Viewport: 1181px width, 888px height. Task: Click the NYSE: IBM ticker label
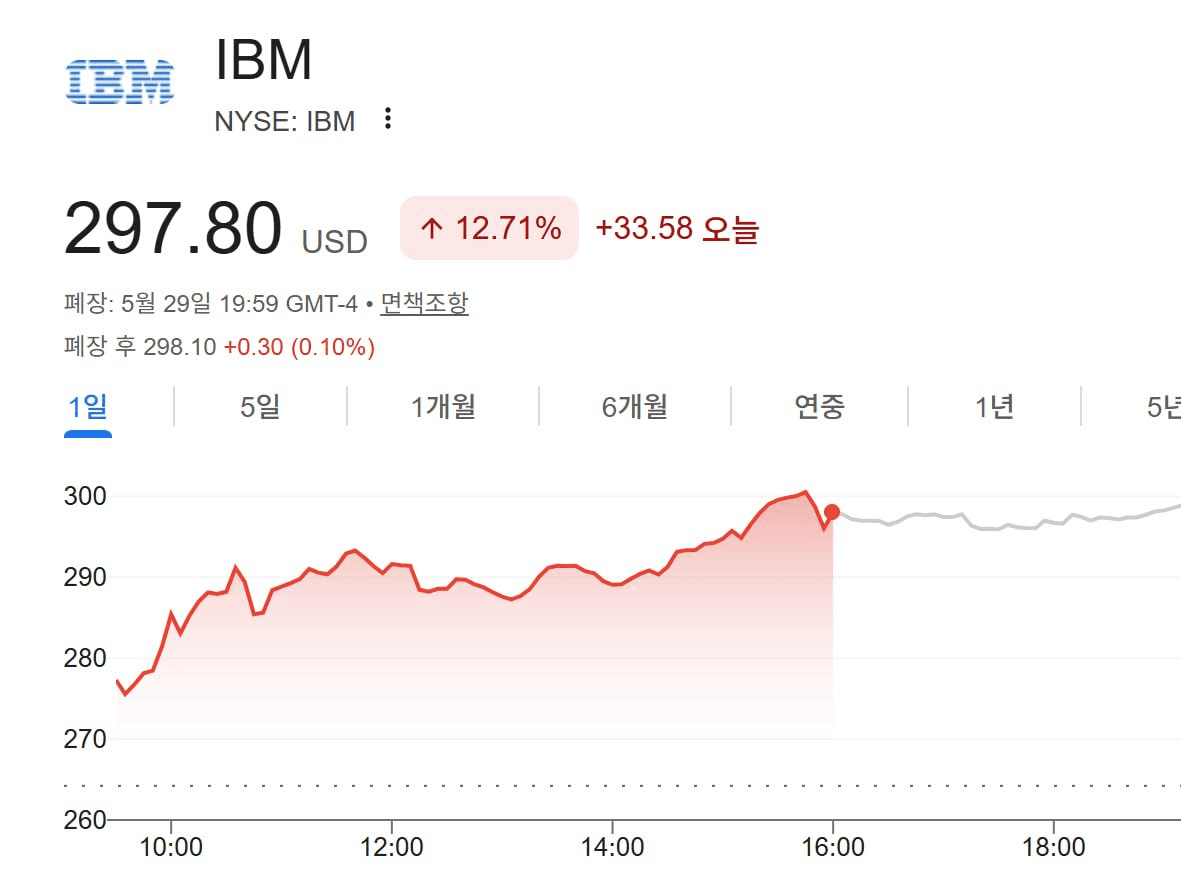(x=285, y=121)
